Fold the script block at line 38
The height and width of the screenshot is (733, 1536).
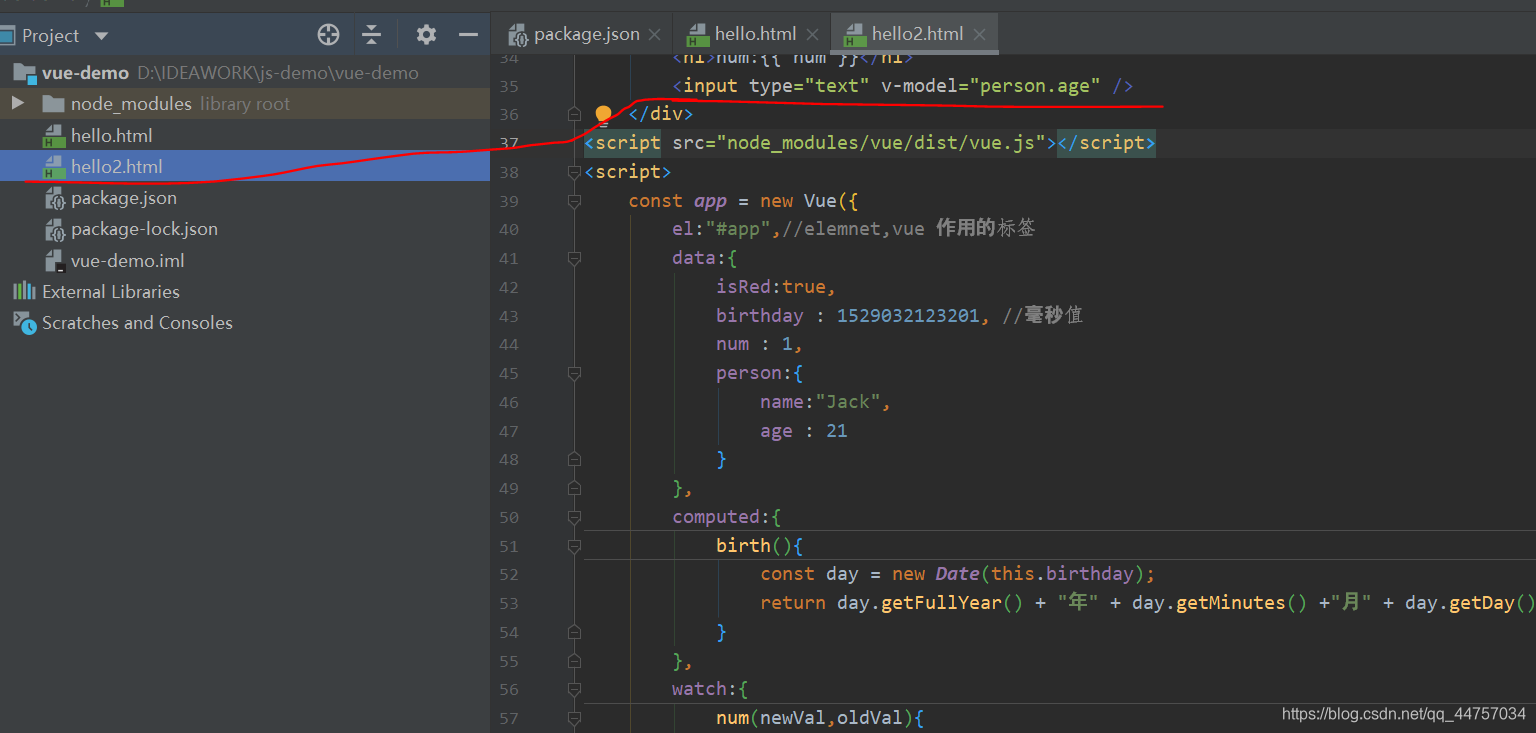(574, 172)
